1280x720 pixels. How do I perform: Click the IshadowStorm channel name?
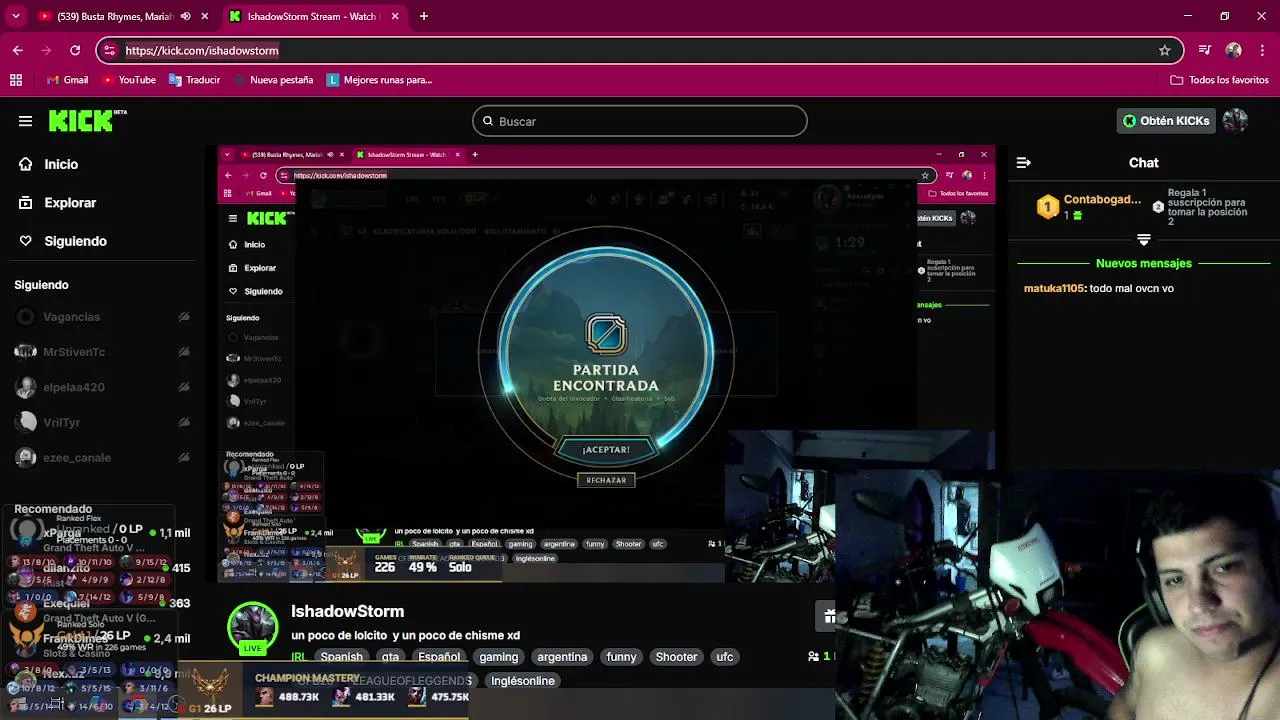tap(347, 611)
